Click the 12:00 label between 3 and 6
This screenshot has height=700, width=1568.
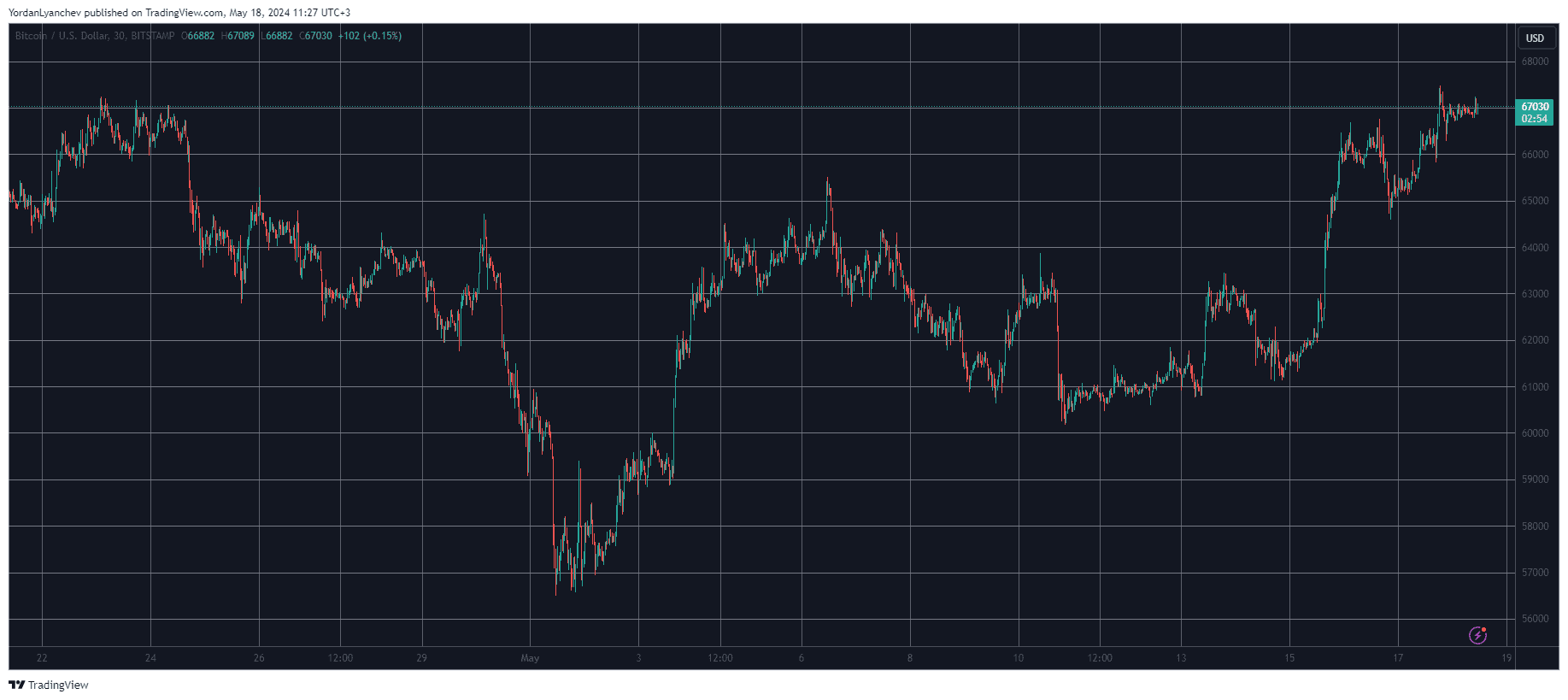tap(720, 658)
